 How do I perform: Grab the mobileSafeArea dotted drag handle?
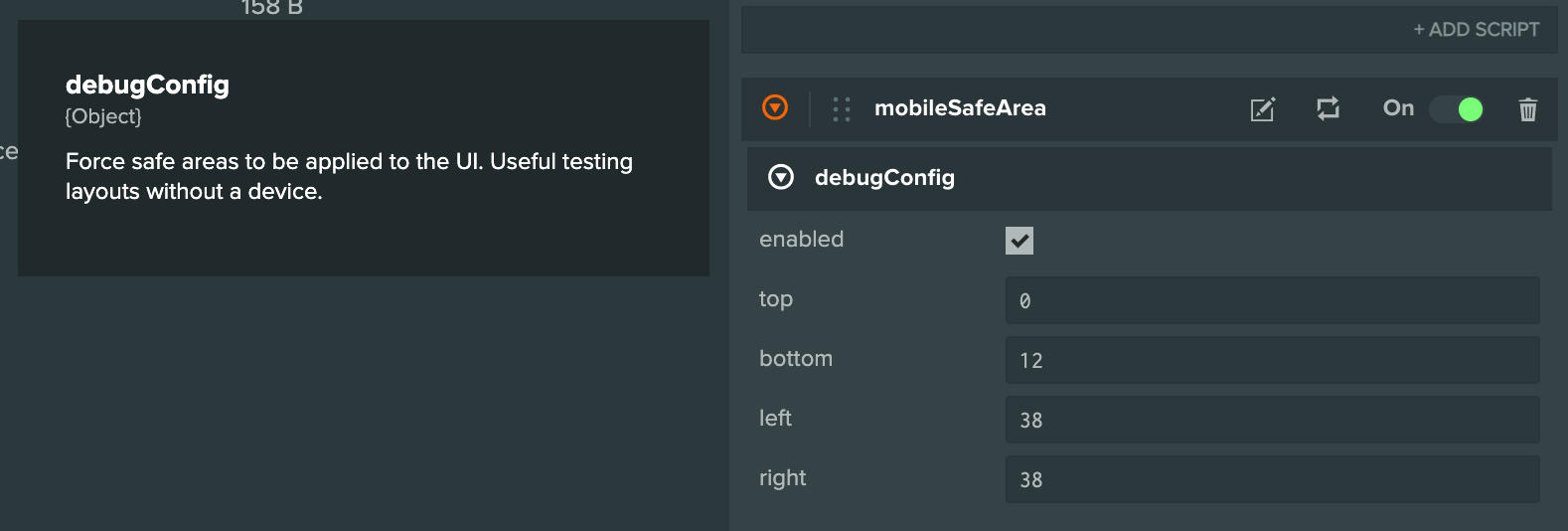pyautogui.click(x=842, y=108)
